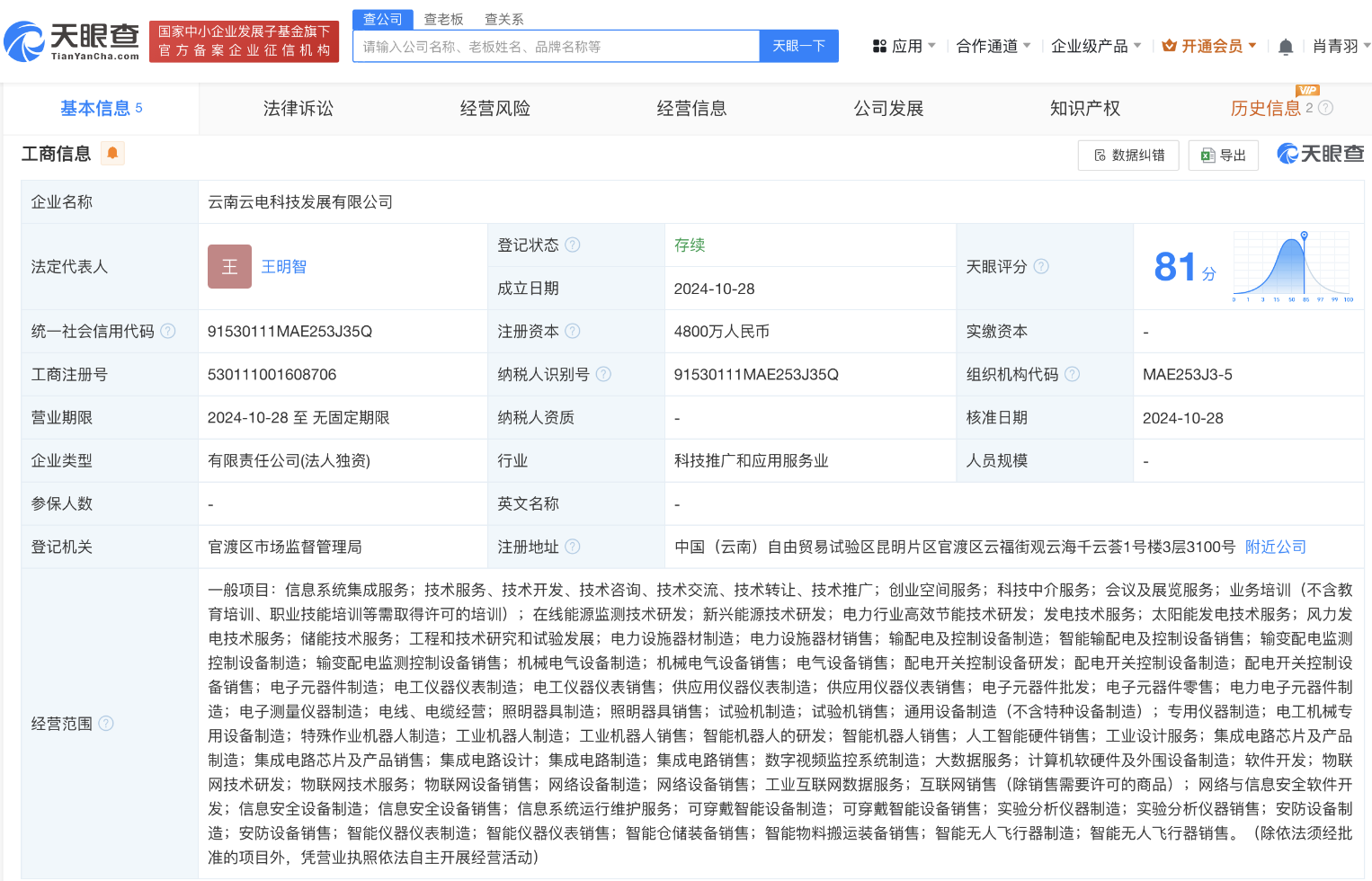Click the 王 avatar of legal representative
The height and width of the screenshot is (881, 1372).
click(229, 266)
